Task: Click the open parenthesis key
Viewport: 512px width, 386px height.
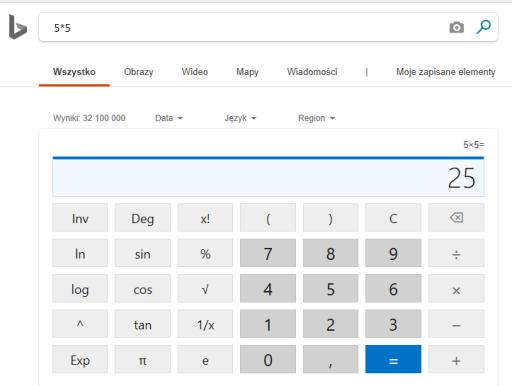Action: pyautogui.click(x=268, y=218)
